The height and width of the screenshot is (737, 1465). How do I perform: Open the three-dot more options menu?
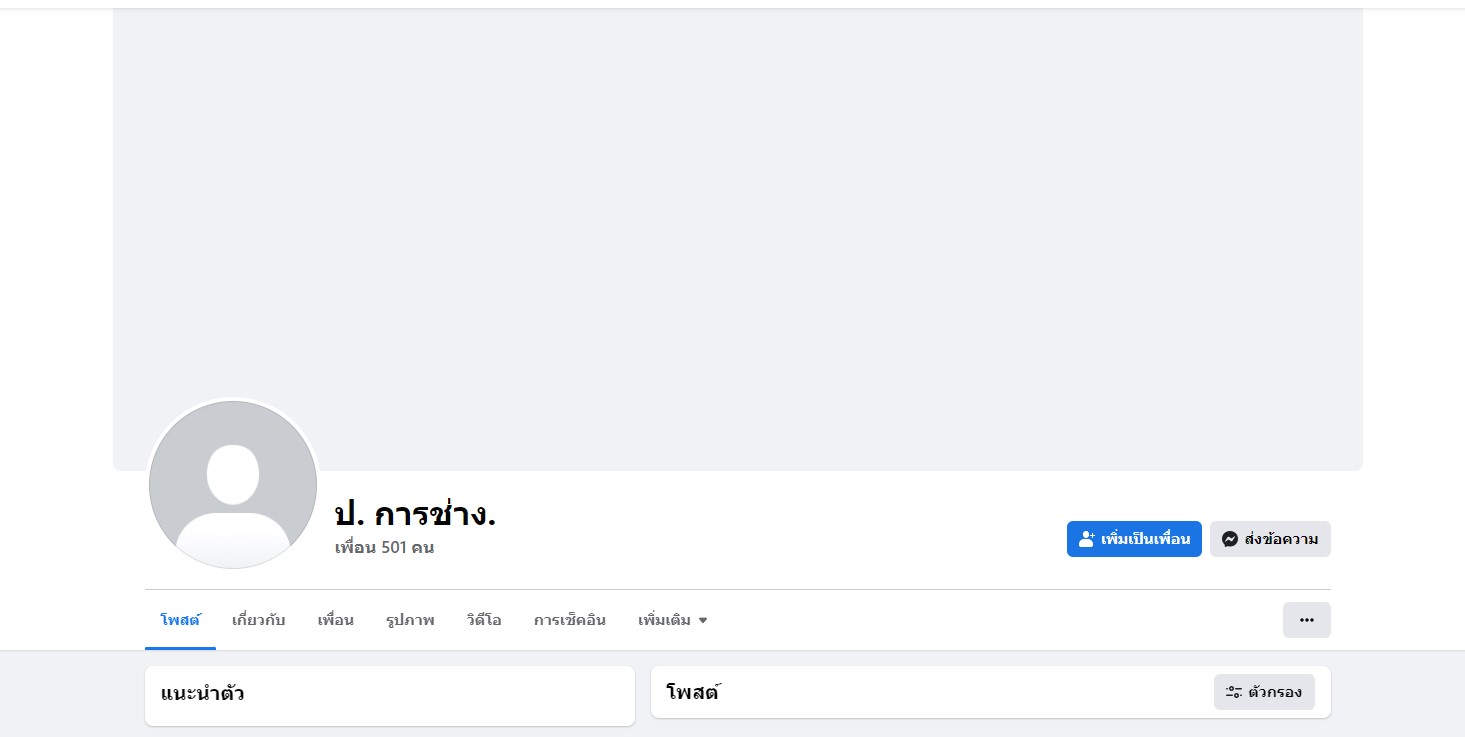(x=1306, y=620)
